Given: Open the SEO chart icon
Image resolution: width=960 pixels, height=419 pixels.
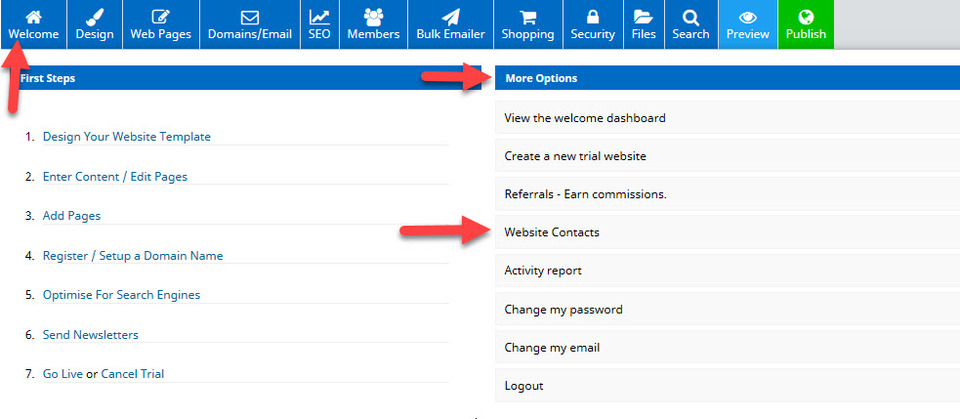Looking at the screenshot, I should coord(319,17).
